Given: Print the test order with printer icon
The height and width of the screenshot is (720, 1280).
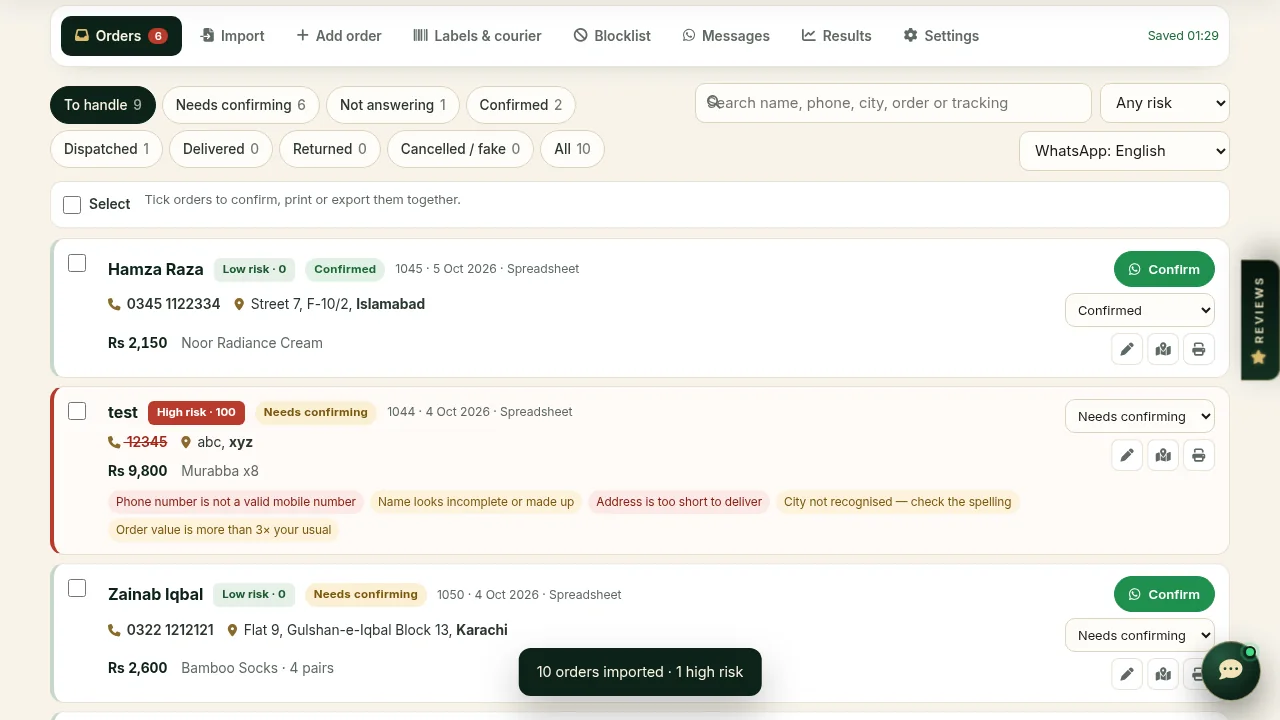Looking at the screenshot, I should [1198, 455].
